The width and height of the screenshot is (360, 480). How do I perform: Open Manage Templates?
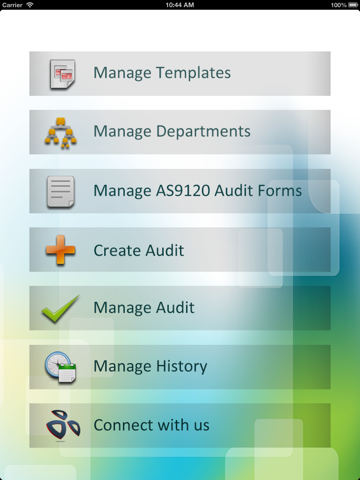(x=180, y=74)
